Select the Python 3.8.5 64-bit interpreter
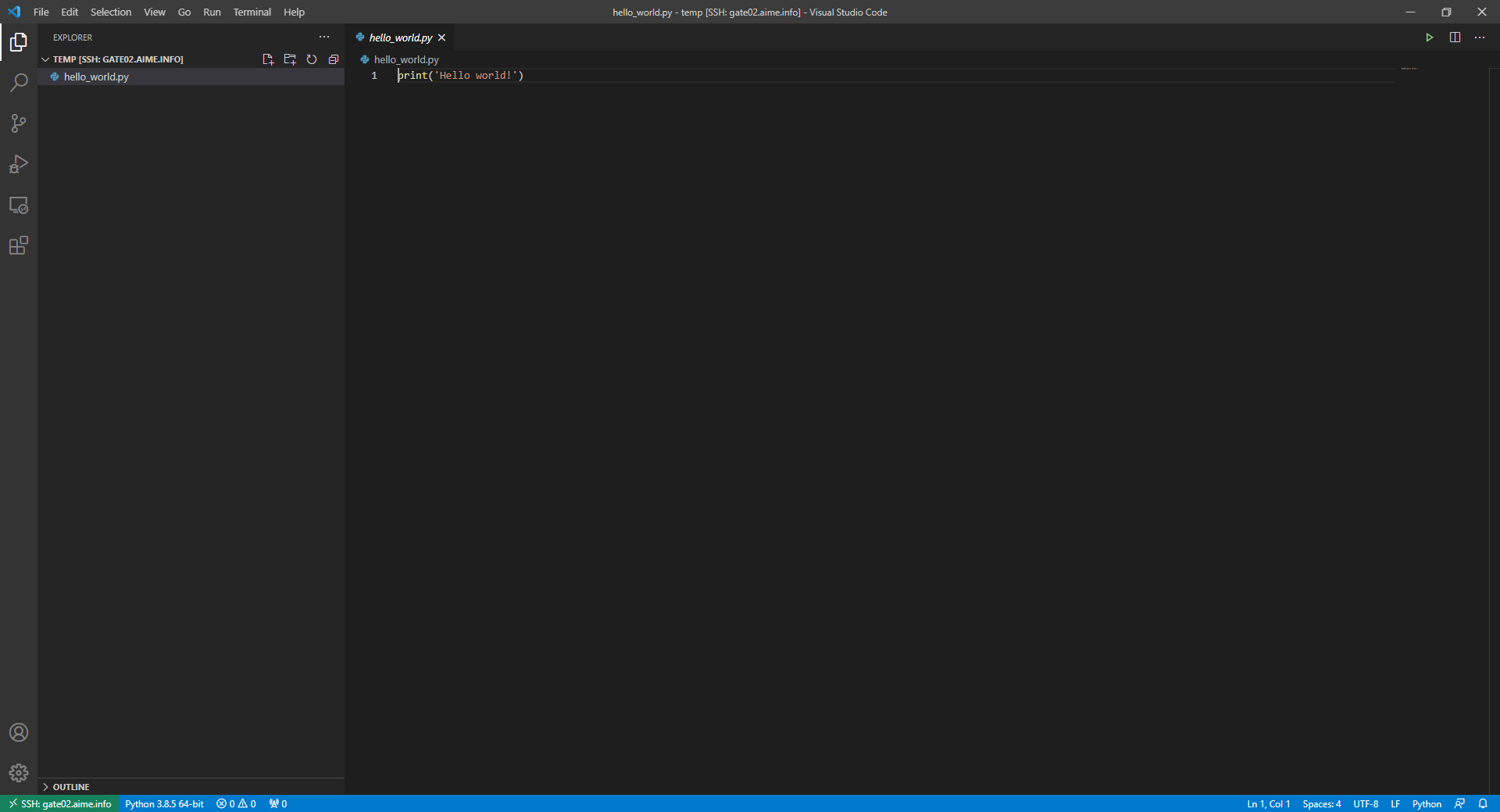 [x=164, y=803]
